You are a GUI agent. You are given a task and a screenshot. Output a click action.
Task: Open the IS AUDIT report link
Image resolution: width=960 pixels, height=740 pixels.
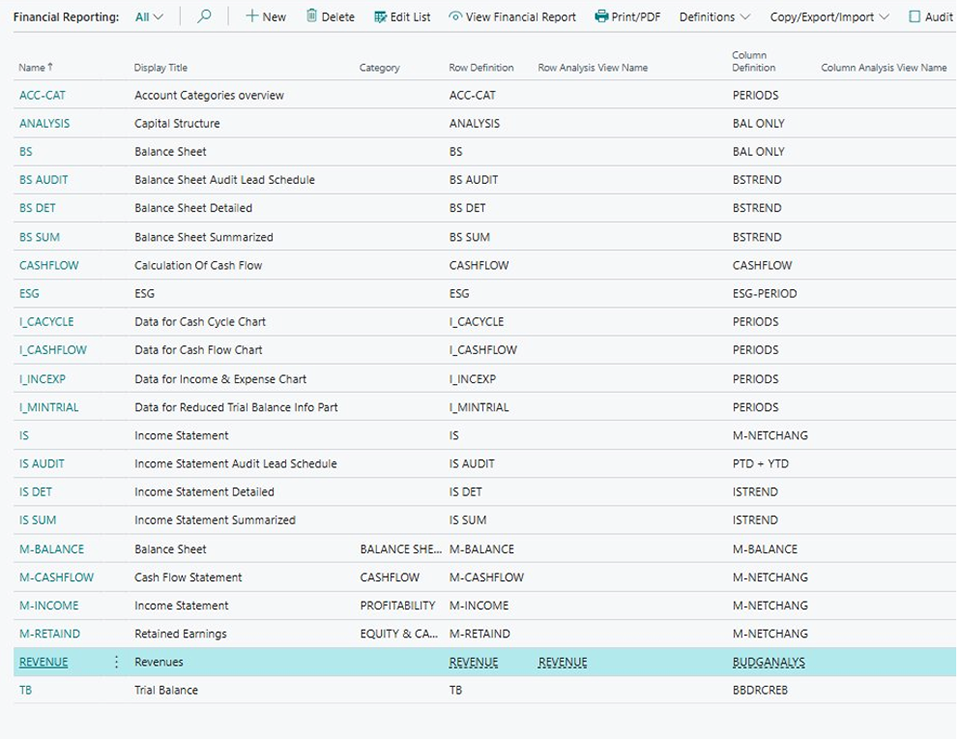coord(42,464)
